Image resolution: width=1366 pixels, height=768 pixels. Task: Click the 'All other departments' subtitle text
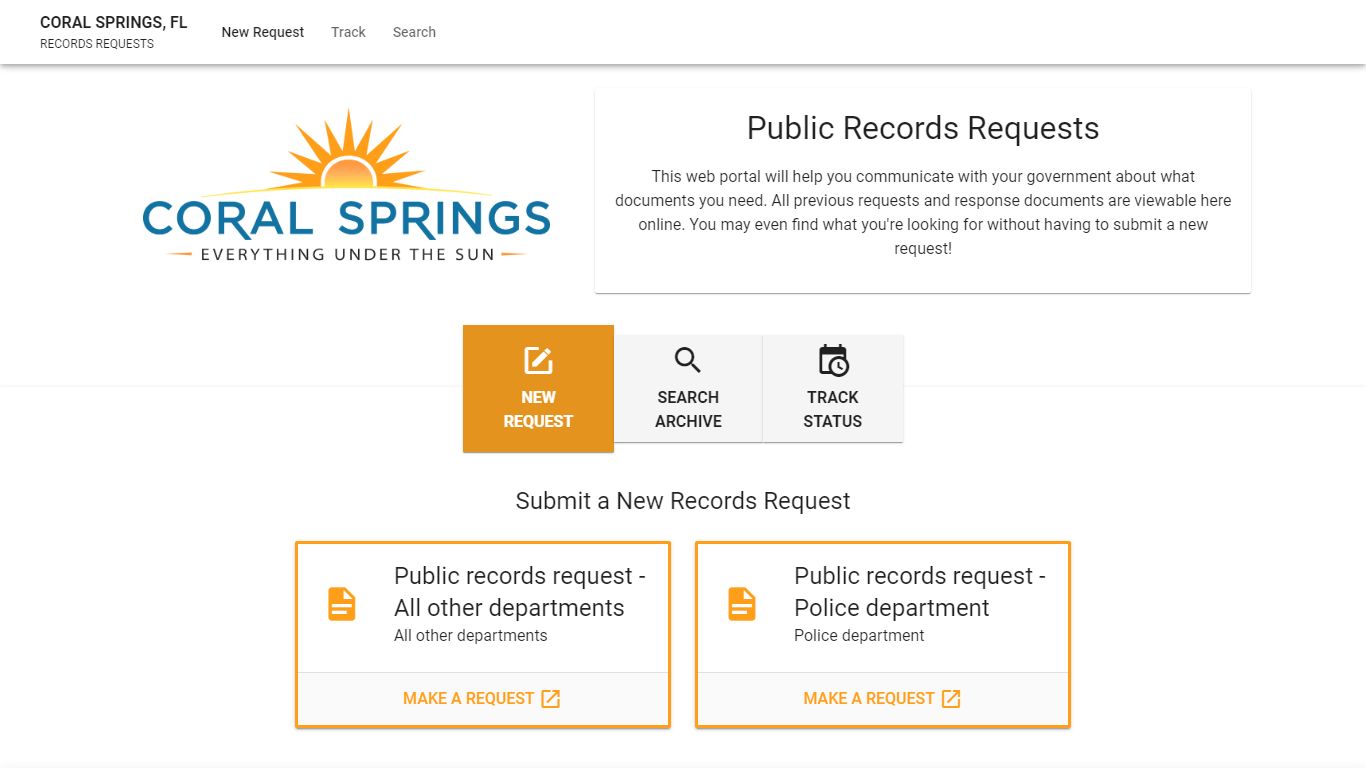point(471,636)
